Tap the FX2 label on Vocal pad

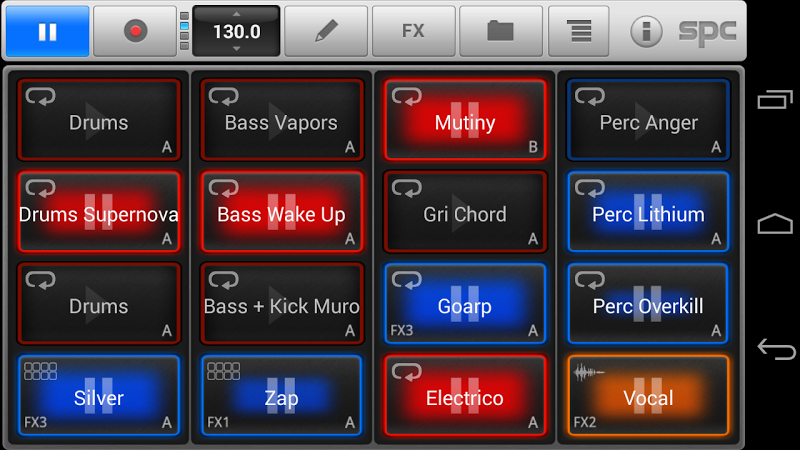point(585,422)
